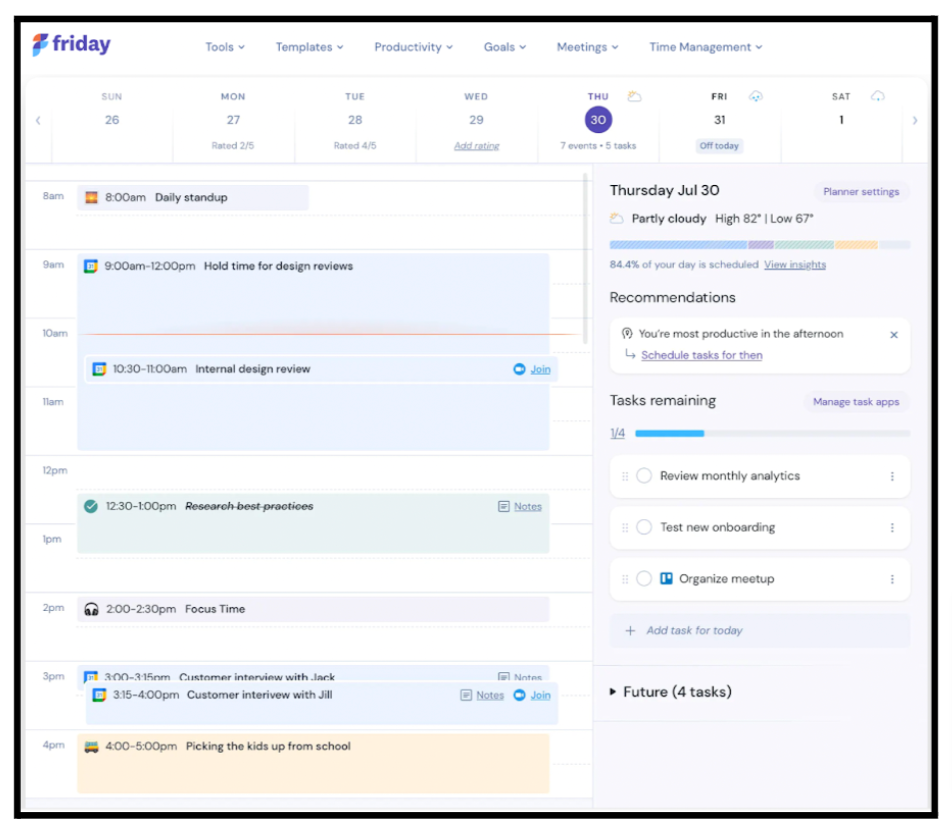Click previous week arrow in calendar header
This screenshot has width=952, height=831.
[38, 121]
